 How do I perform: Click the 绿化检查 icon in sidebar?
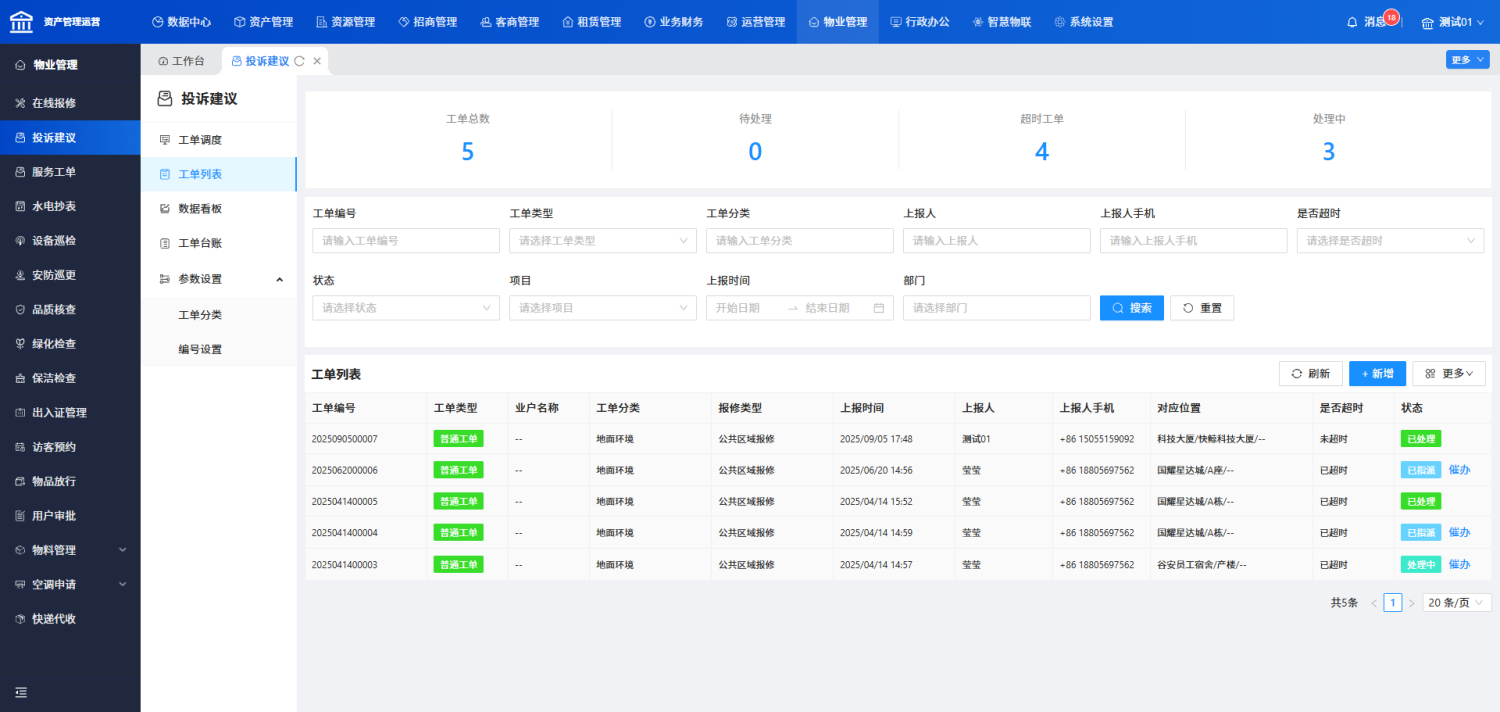21,344
